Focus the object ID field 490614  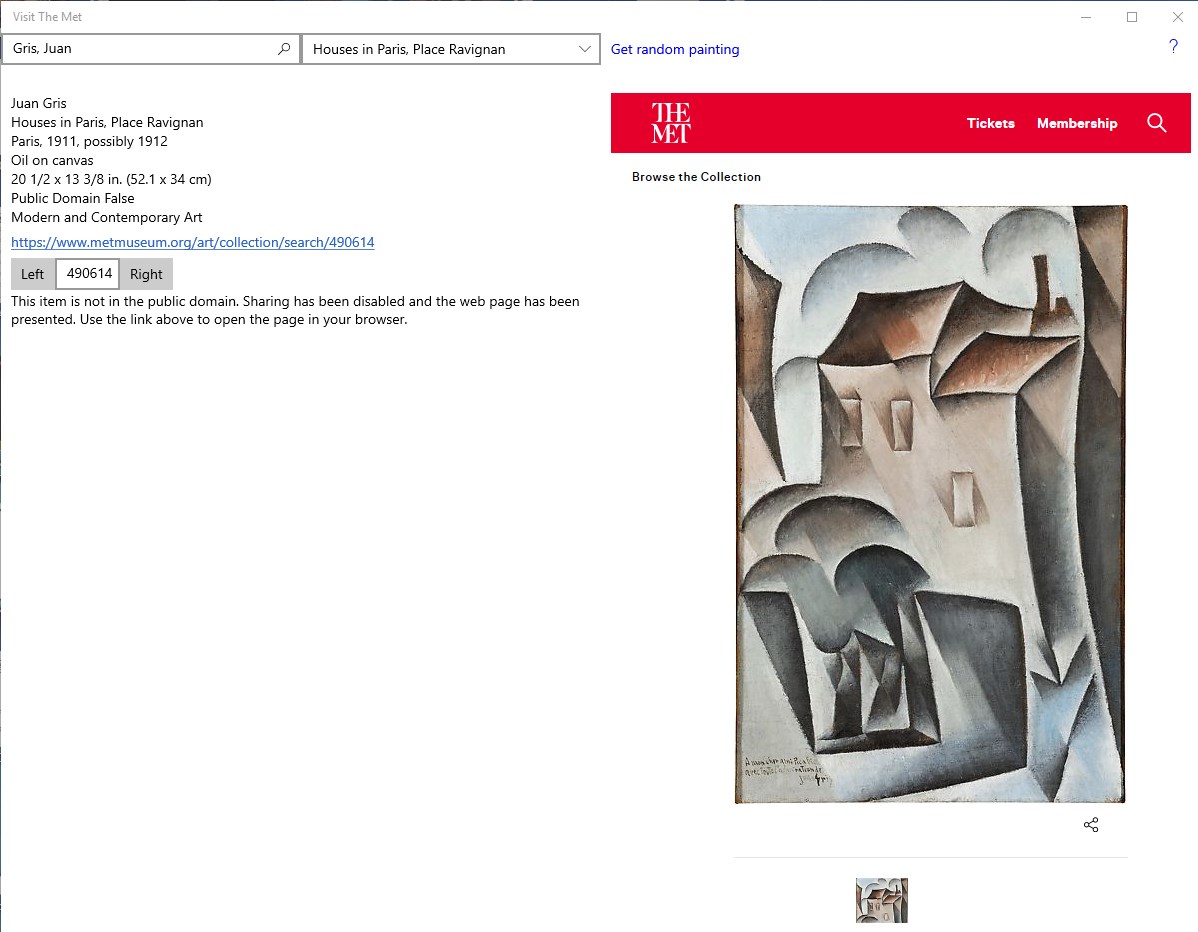tap(88, 273)
